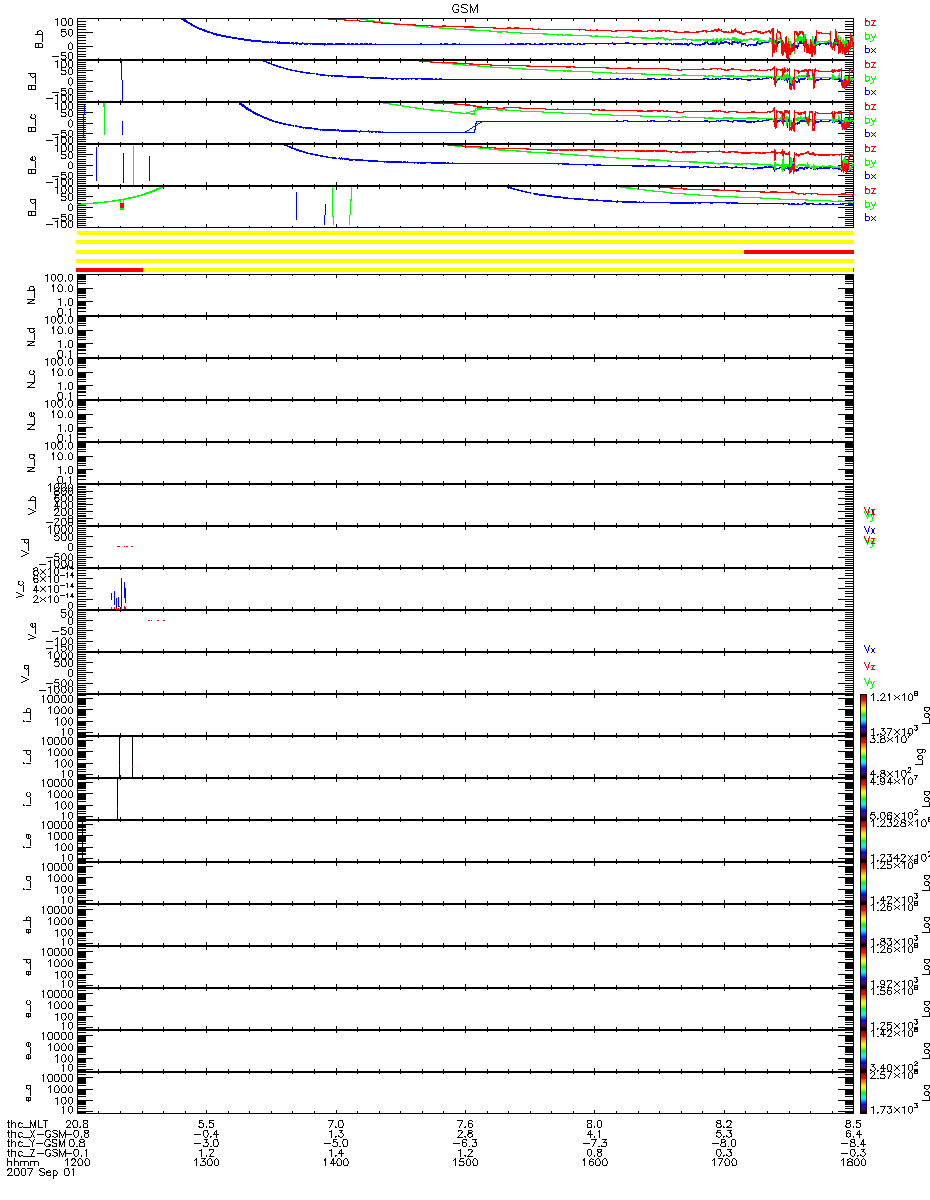Viewport: 930px width, 1200px height.
Task: Click the N_a density panel label
Action: point(31,463)
